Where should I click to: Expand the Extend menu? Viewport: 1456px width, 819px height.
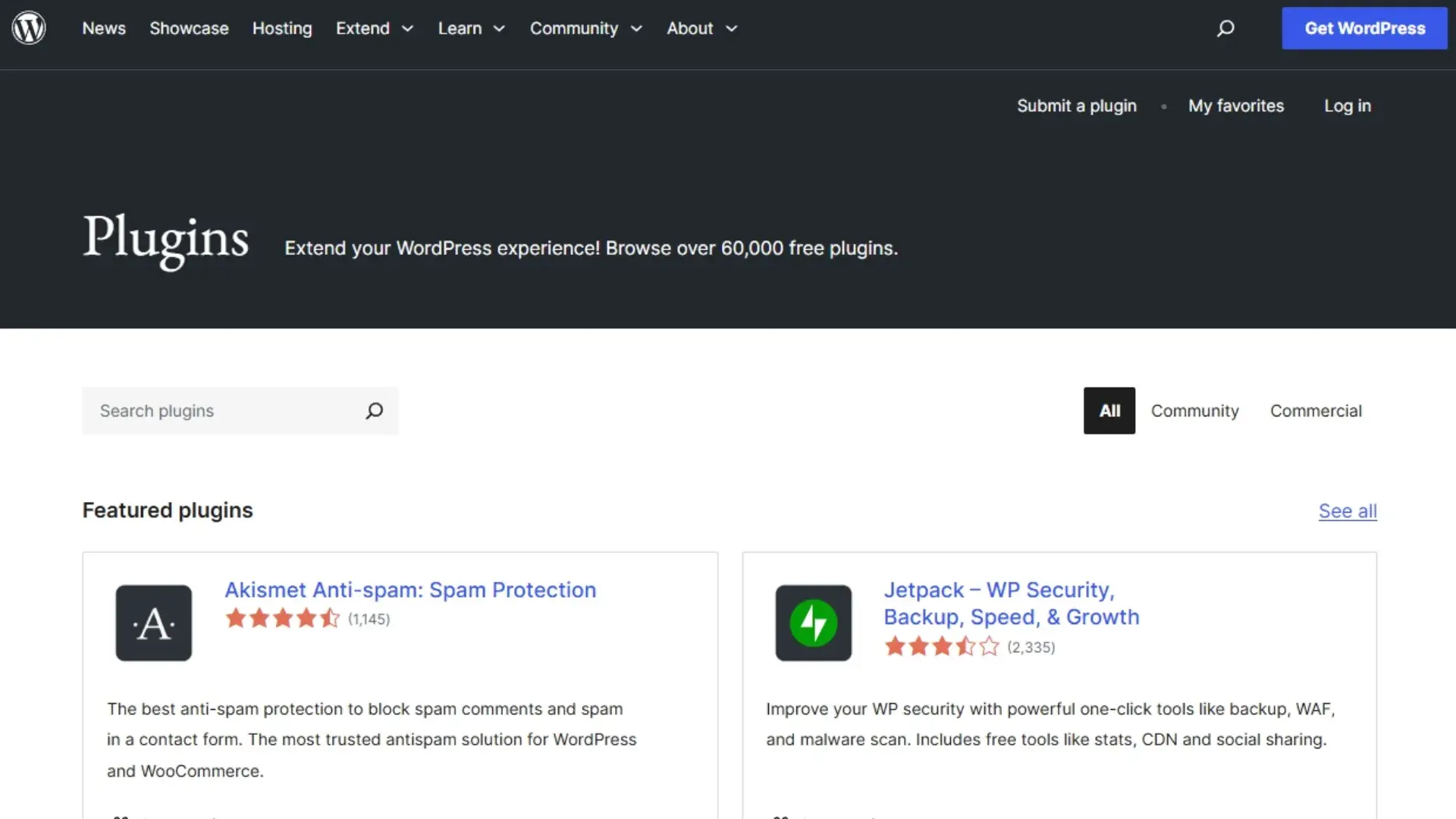click(x=375, y=28)
